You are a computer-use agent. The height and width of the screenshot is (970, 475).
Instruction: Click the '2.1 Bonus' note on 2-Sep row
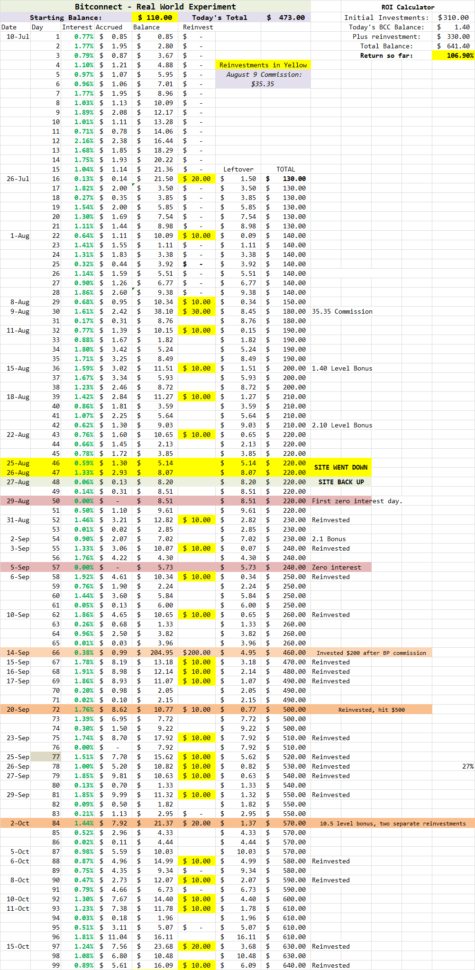328,538
